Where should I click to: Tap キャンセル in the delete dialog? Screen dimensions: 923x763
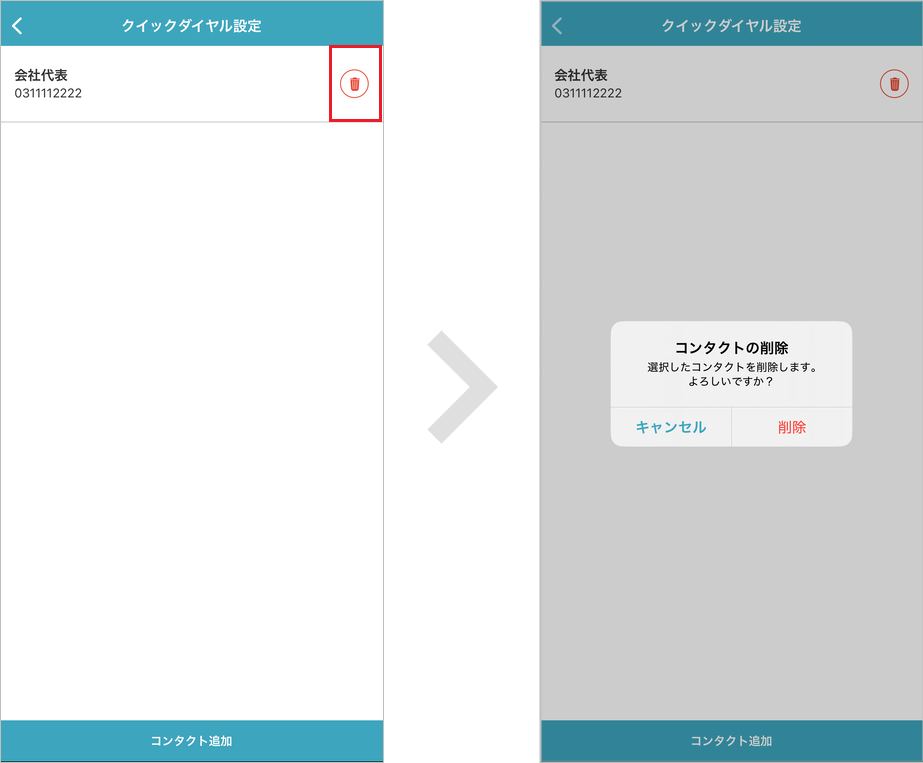671,427
